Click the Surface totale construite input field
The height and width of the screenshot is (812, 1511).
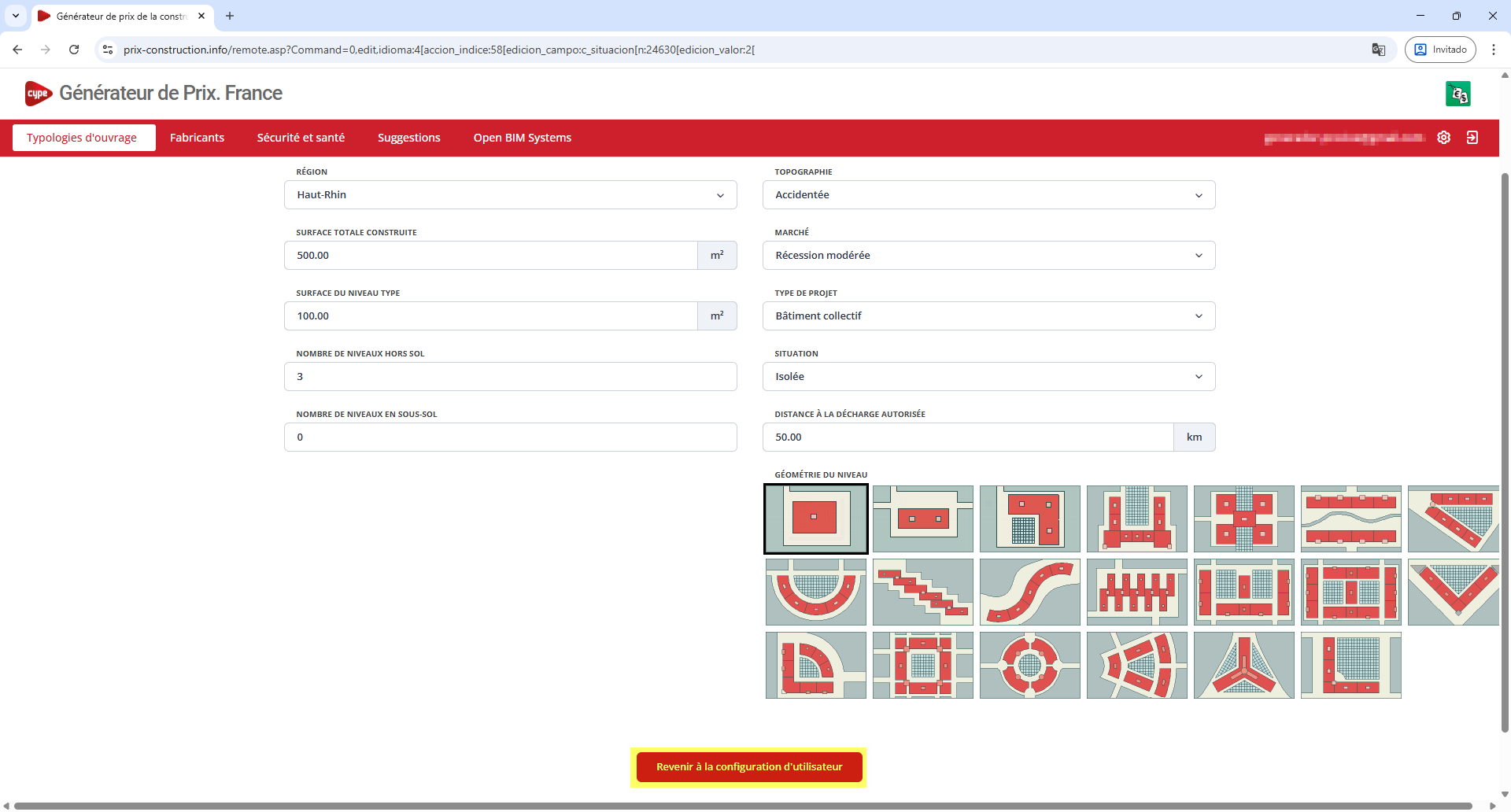(x=490, y=256)
